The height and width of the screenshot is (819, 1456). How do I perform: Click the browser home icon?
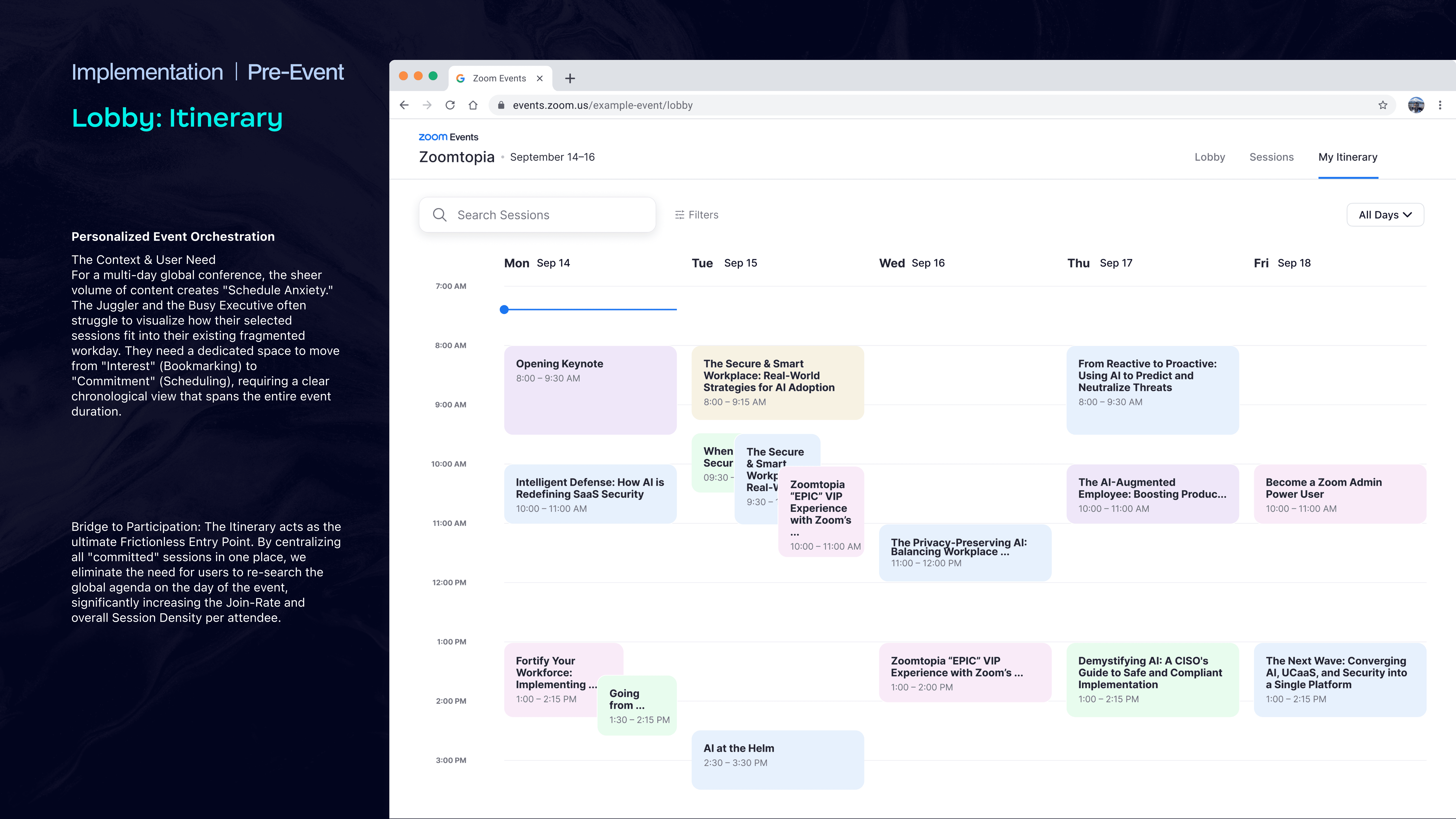[473, 105]
